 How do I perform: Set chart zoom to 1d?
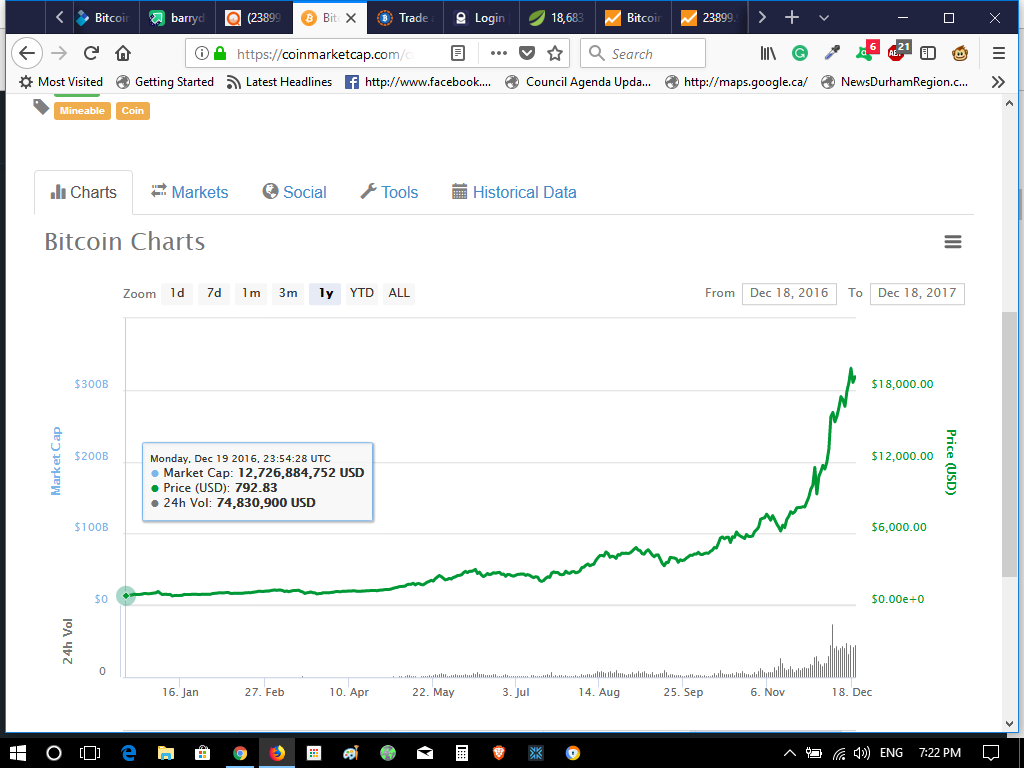pos(177,293)
